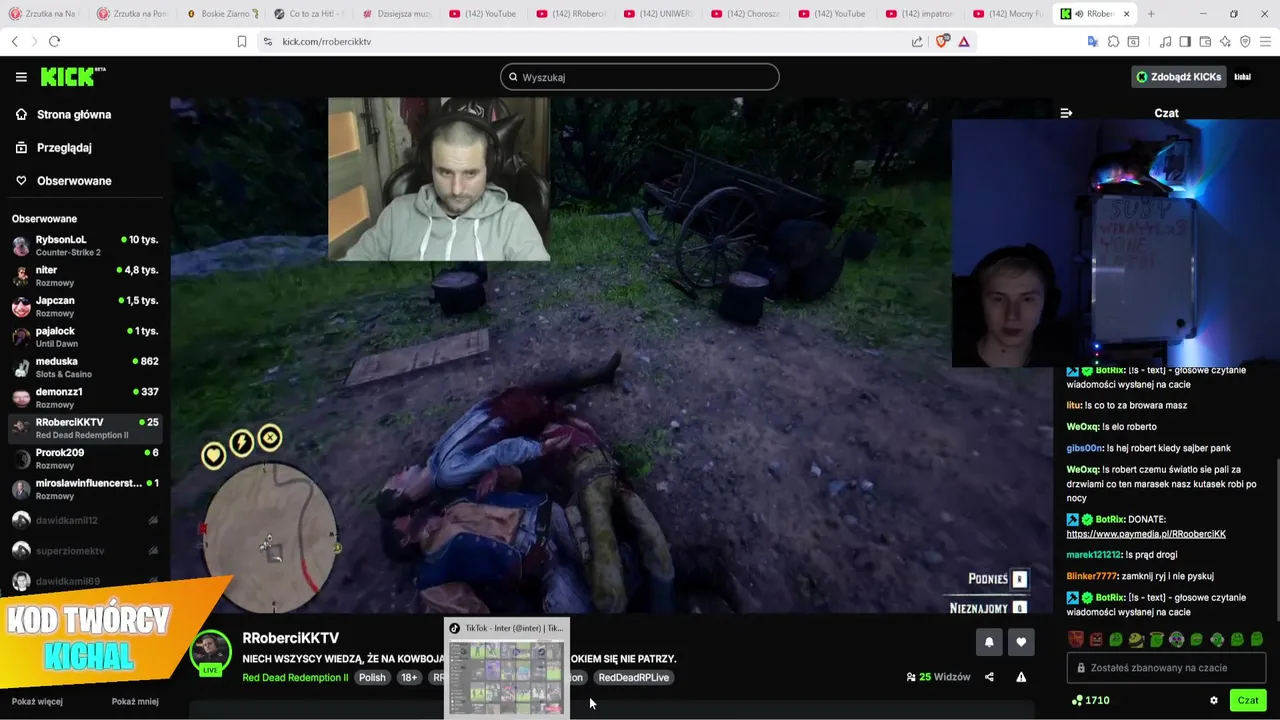Open the Brave VPN shield icon
This screenshot has height=720, width=1280.
coord(1245,41)
